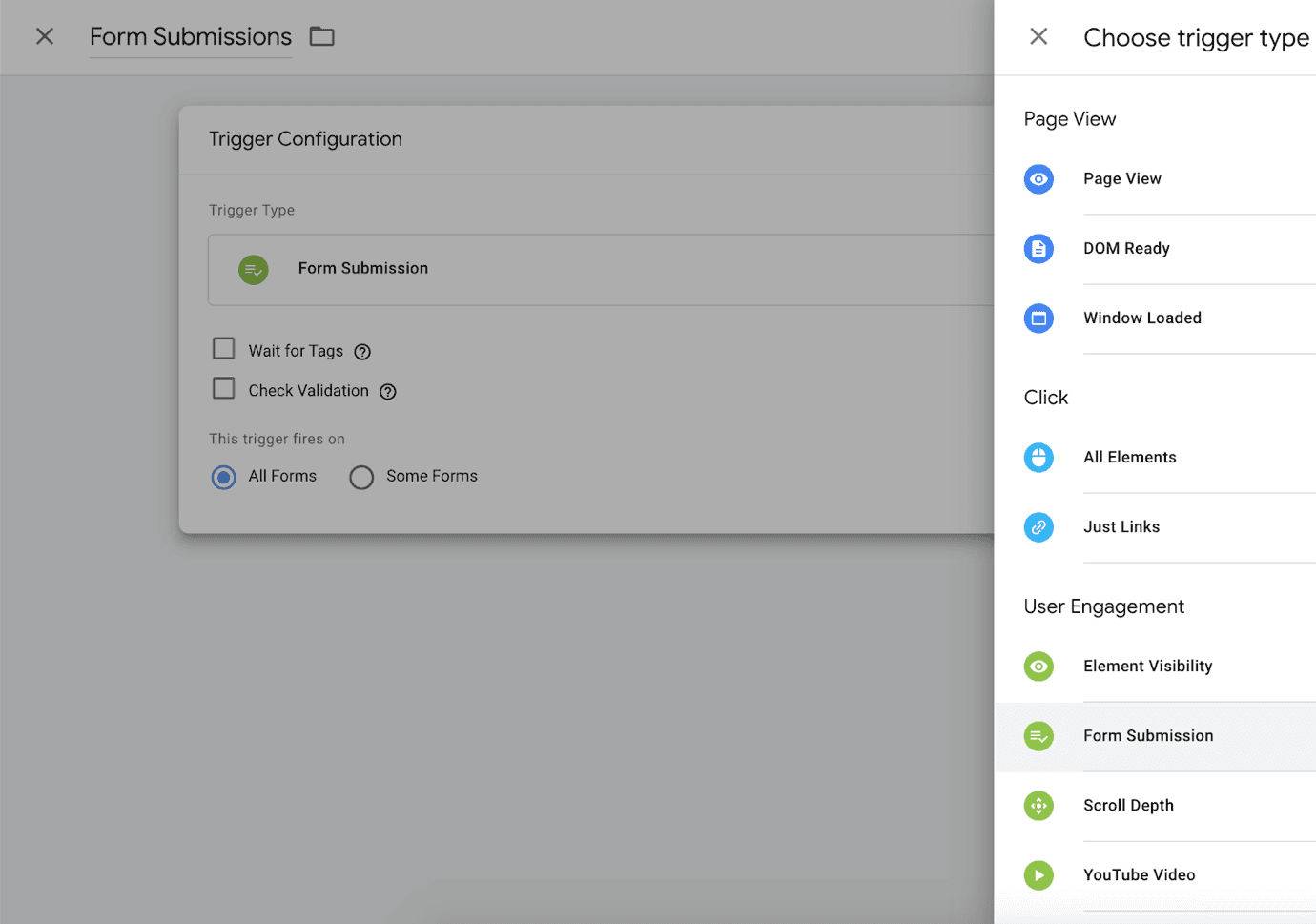
Task: Click the DOM Ready document icon
Action: click(x=1038, y=249)
